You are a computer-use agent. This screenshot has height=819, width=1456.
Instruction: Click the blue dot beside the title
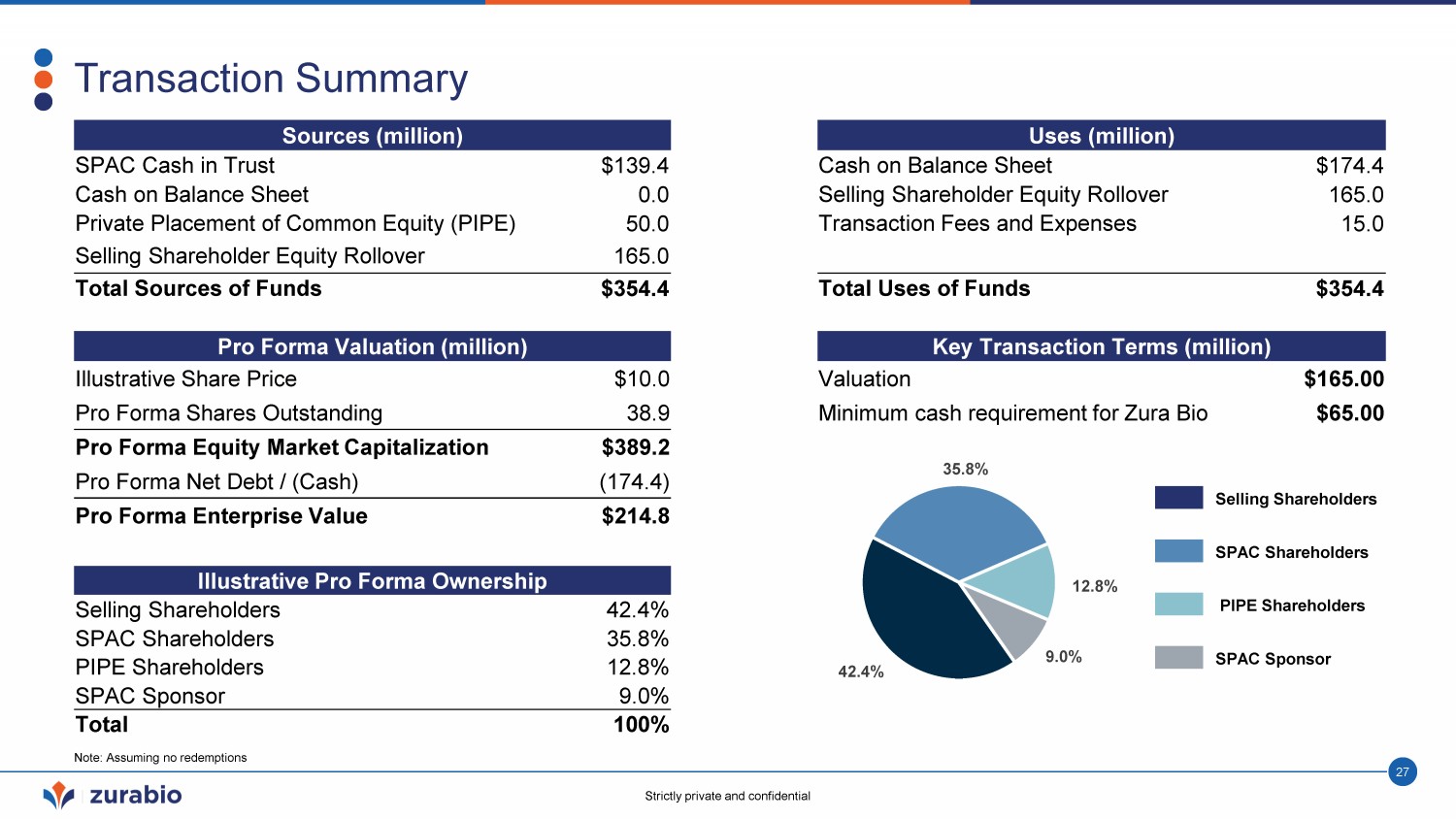click(44, 58)
